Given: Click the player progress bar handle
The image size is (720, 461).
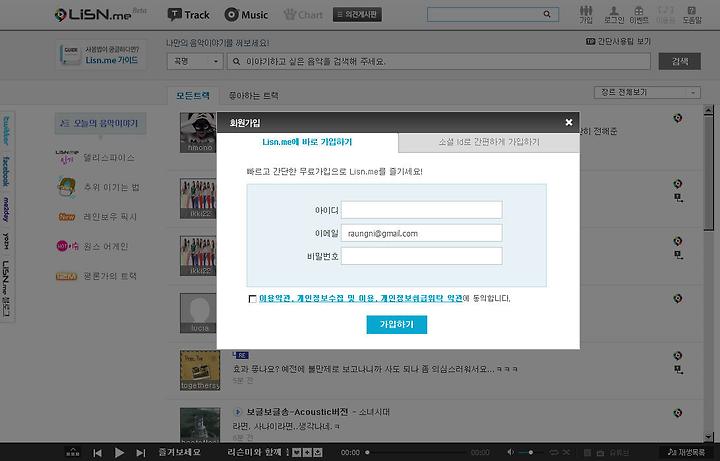Looking at the screenshot, I should 367,453.
